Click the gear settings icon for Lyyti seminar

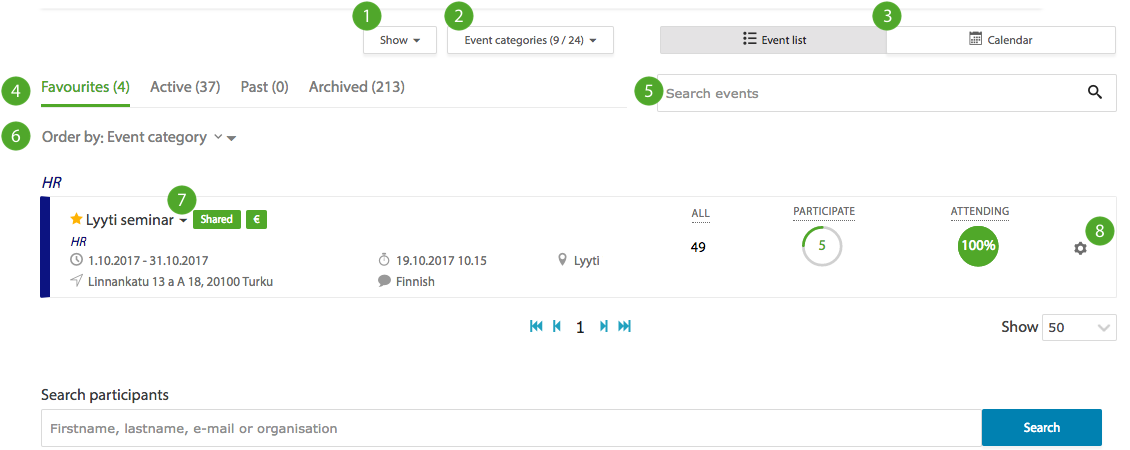coord(1080,248)
